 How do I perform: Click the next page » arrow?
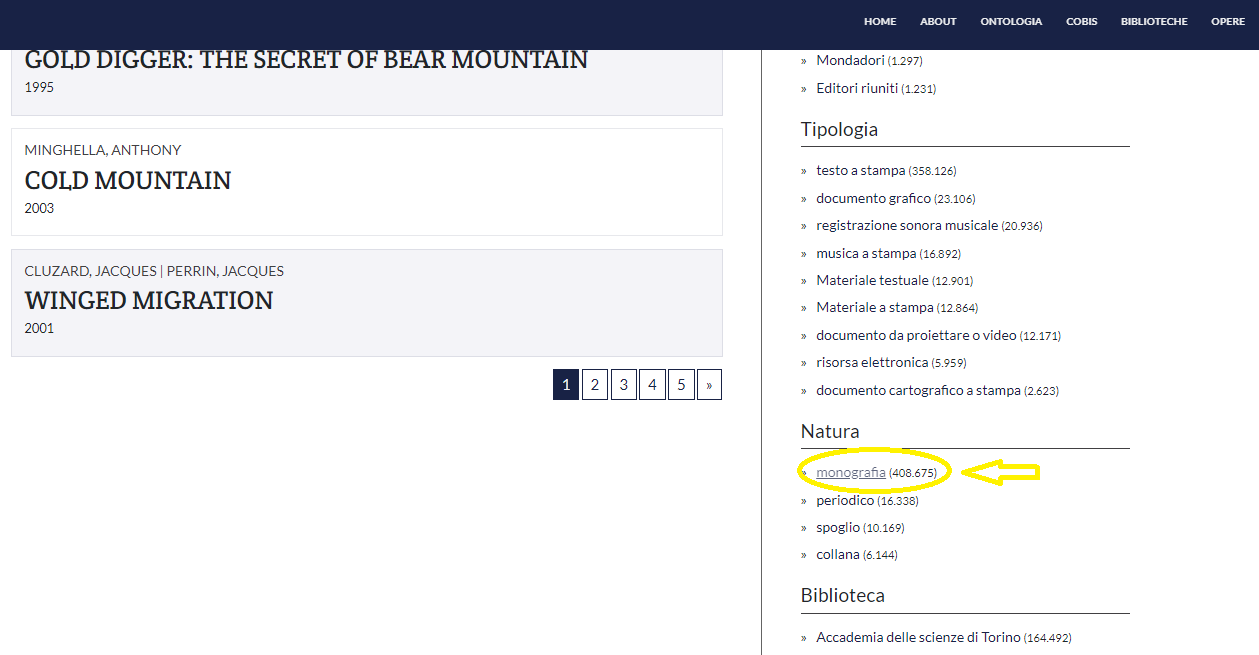709,385
